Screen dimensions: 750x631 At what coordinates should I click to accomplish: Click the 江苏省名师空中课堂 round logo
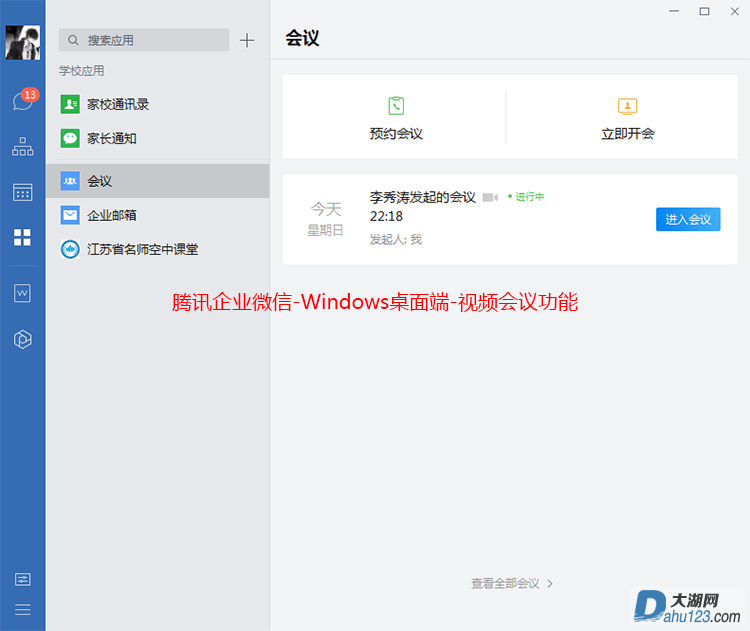pyautogui.click(x=70, y=249)
